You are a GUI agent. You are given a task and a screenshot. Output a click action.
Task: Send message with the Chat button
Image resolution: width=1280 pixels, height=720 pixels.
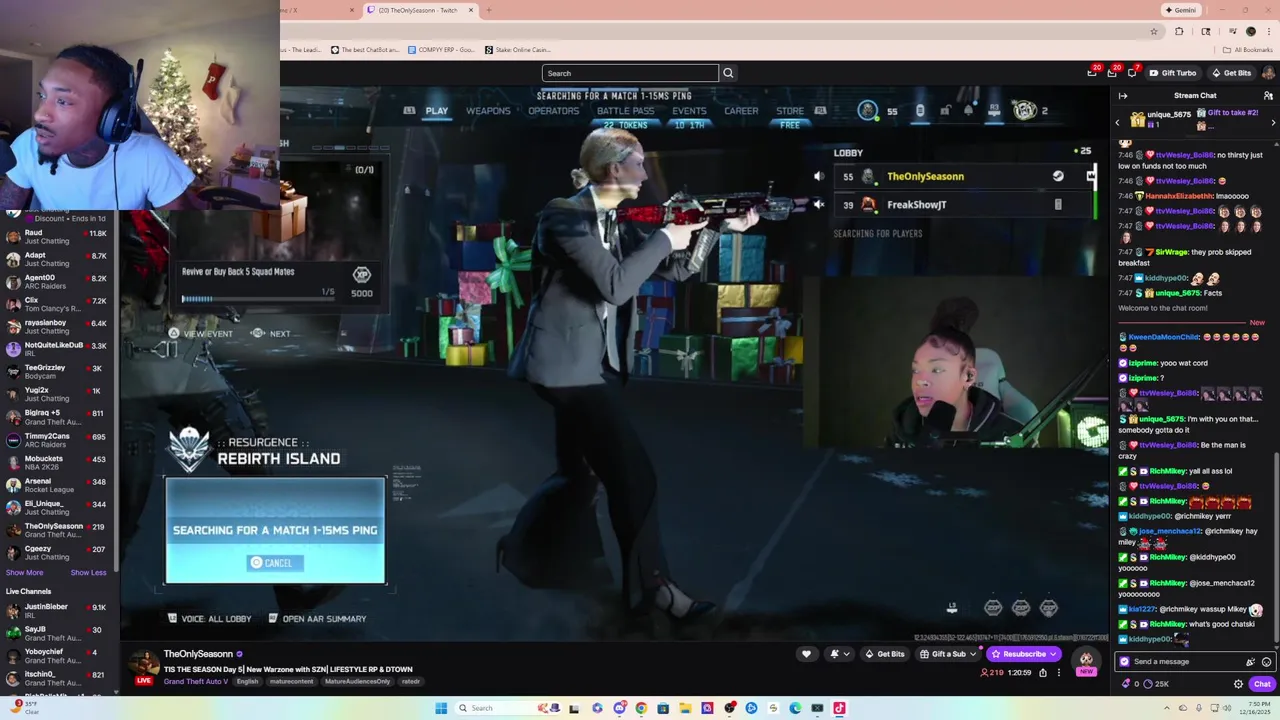(1262, 684)
